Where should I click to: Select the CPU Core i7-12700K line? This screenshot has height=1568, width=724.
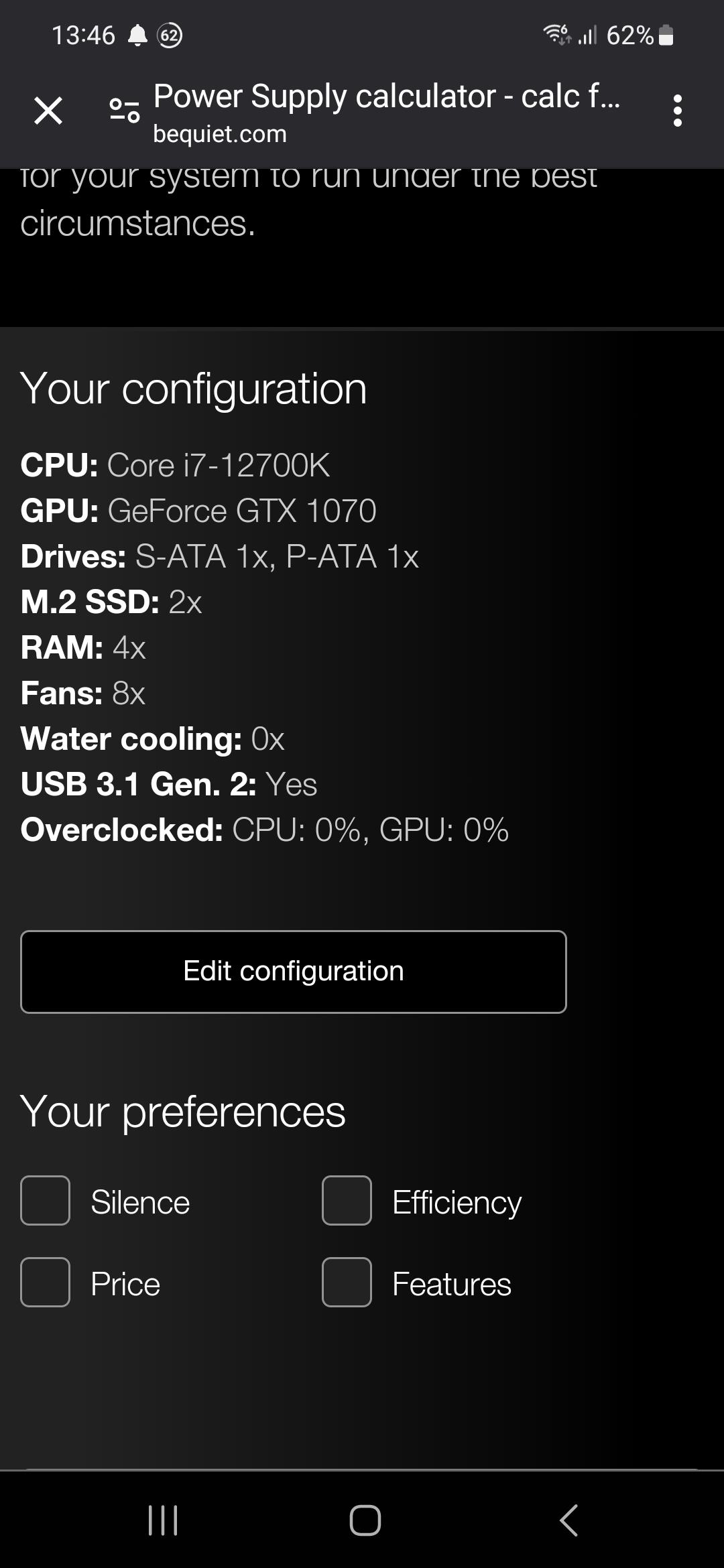click(x=176, y=465)
